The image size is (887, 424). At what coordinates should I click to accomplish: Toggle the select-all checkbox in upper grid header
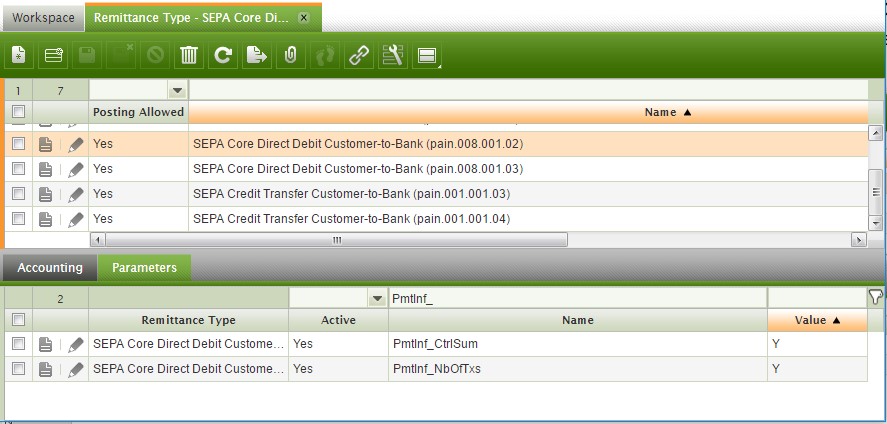pyautogui.click(x=18, y=113)
